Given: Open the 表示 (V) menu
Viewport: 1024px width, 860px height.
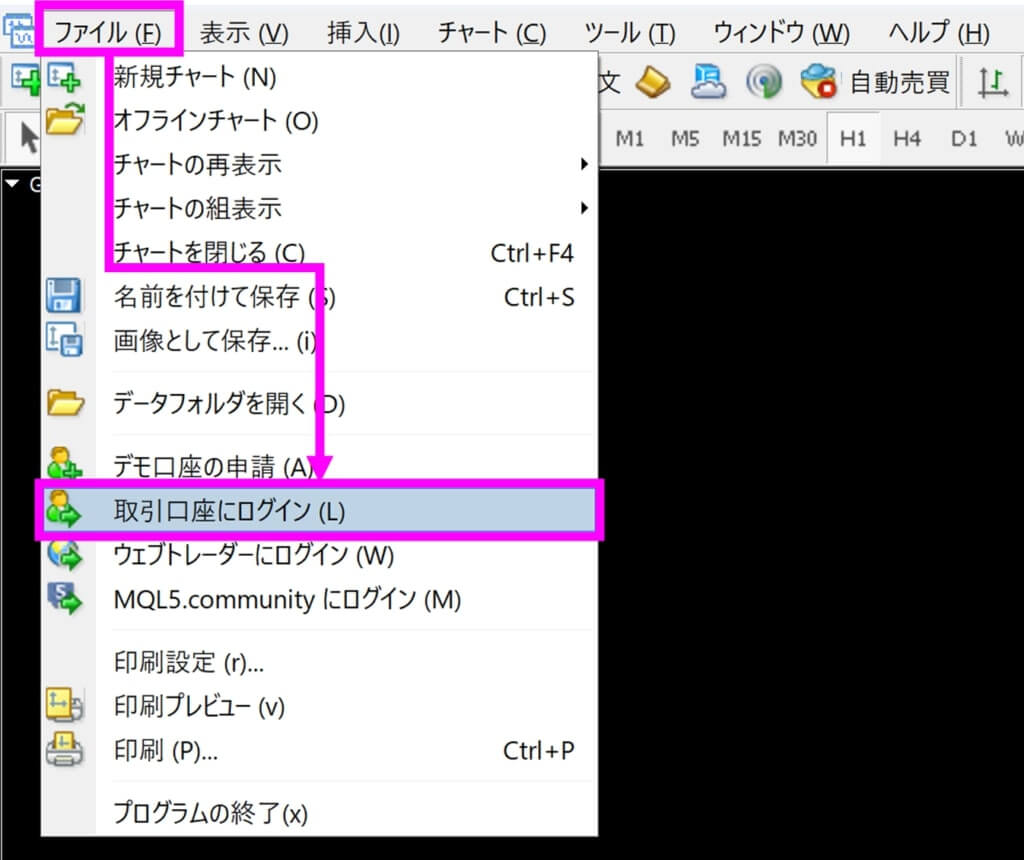Looking at the screenshot, I should tap(244, 33).
